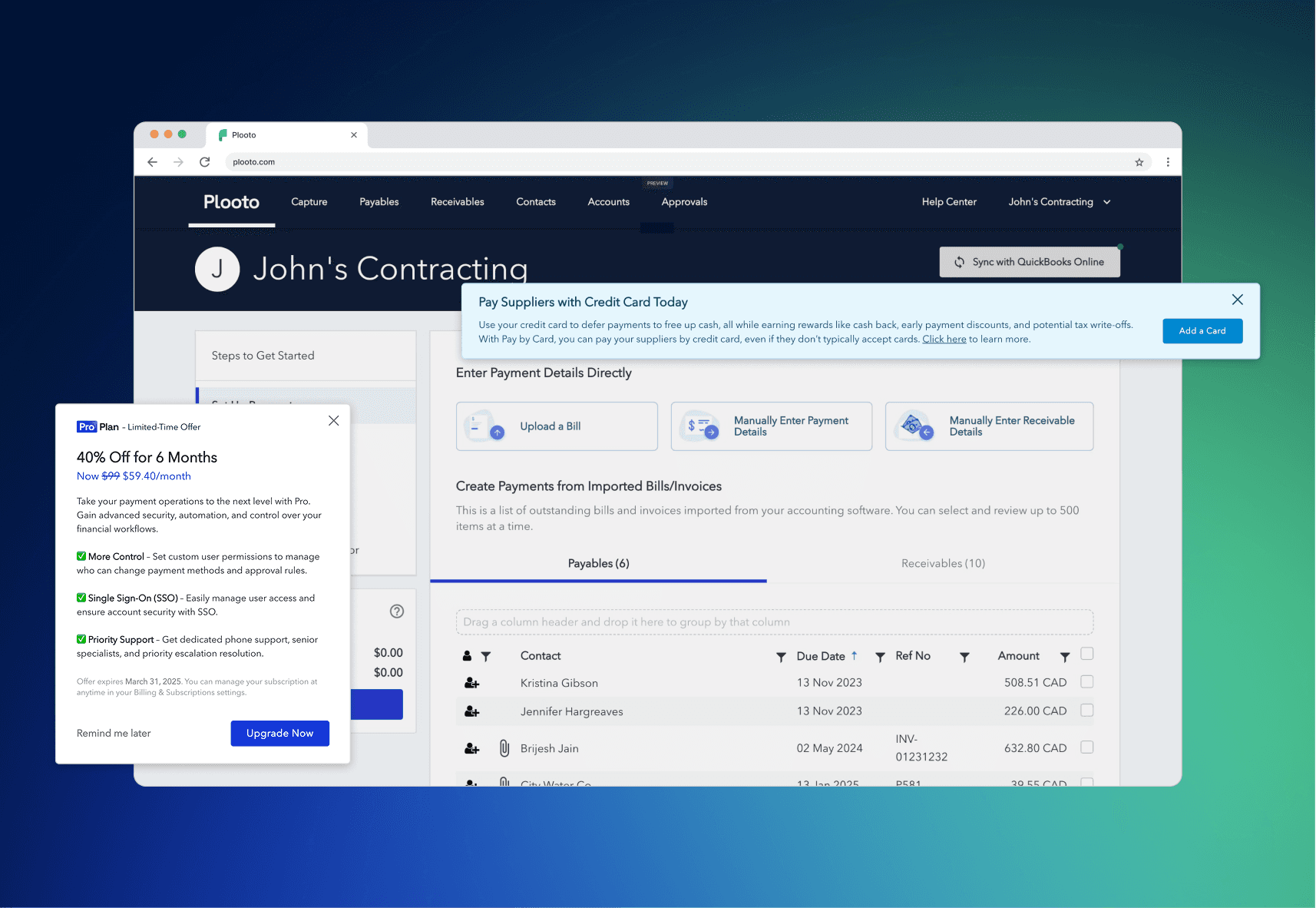
Task: Click Upload a Bill button
Action: point(557,426)
